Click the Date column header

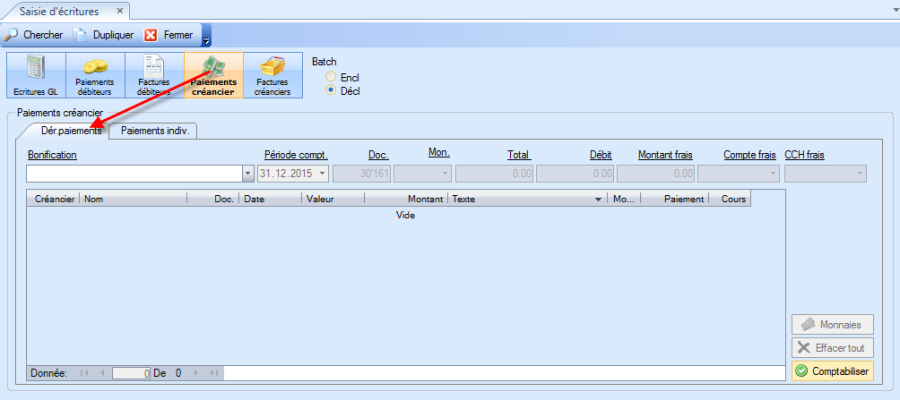tap(270, 199)
